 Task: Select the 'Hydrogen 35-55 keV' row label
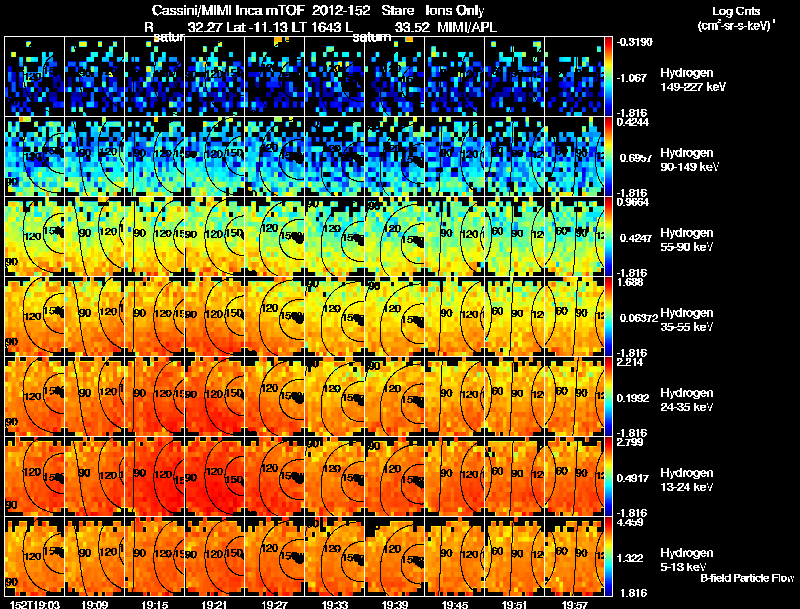coord(687,319)
